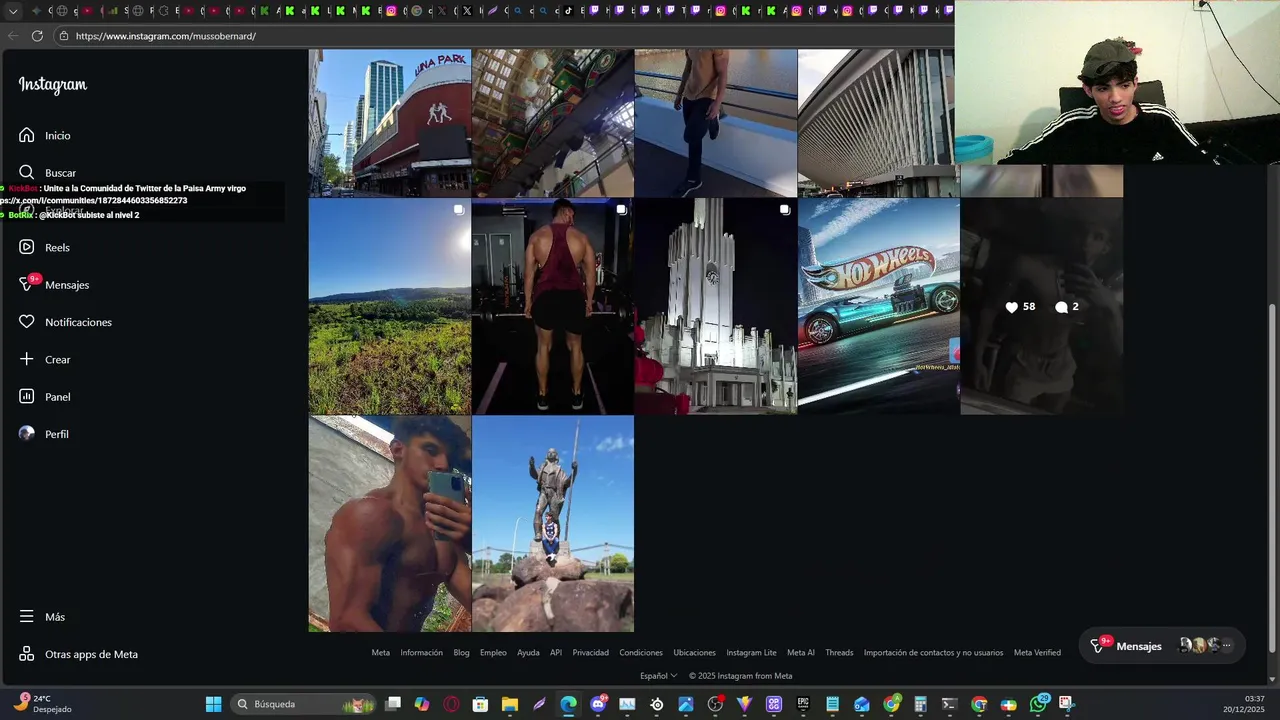Open the Opera browser taskbar icon
Image resolution: width=1280 pixels, height=720 pixels.
click(451, 704)
